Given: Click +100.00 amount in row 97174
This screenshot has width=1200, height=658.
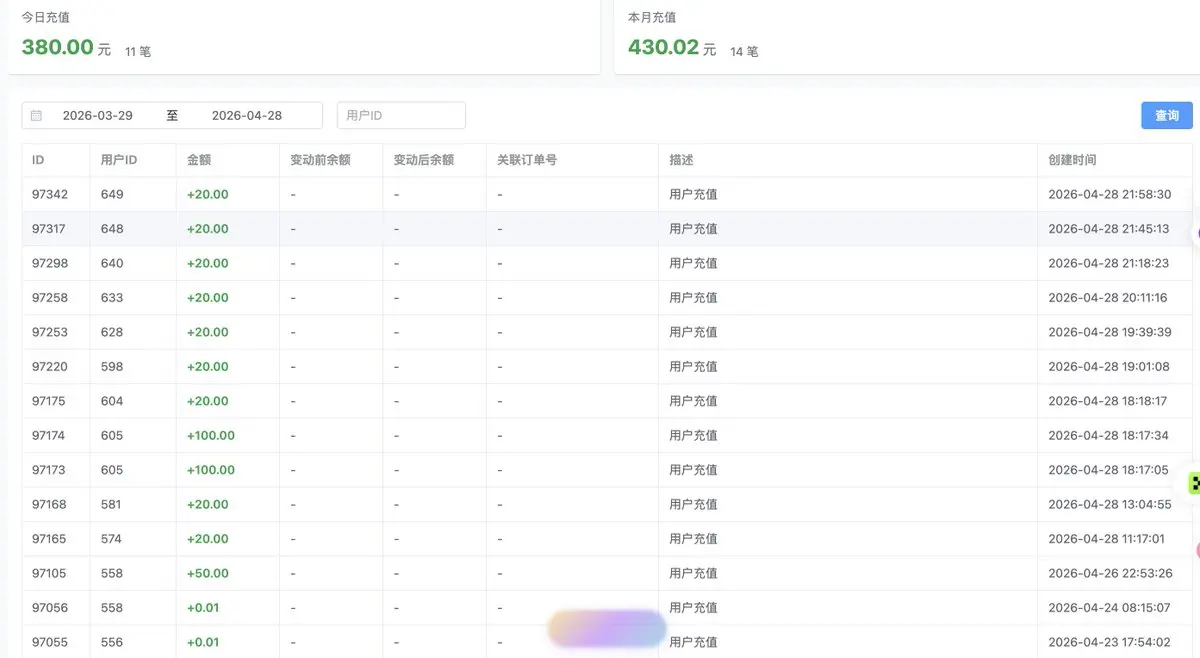Looking at the screenshot, I should [211, 436].
